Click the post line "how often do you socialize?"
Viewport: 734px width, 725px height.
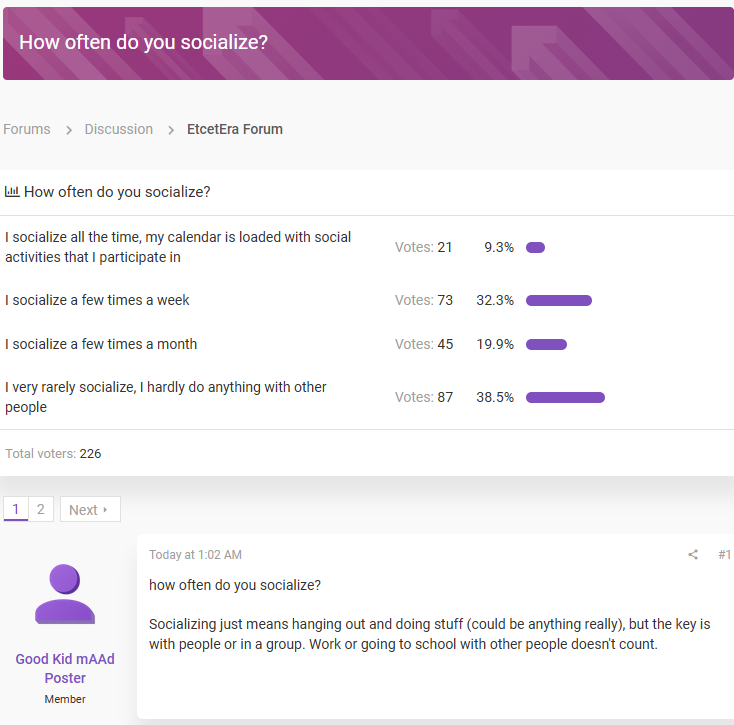(x=235, y=585)
